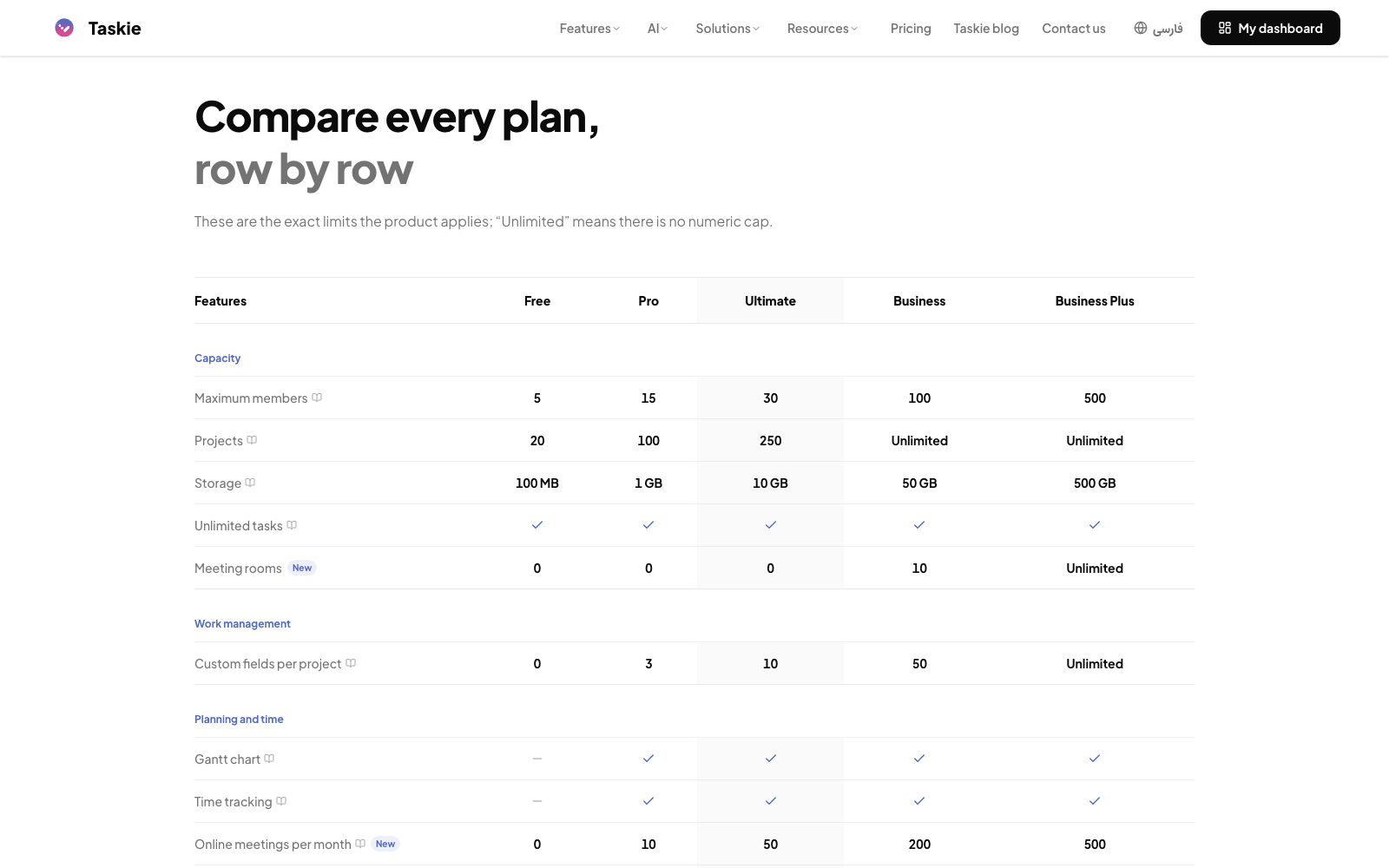Screen dimensions: 1389x868
Task: Open info icon beside Maximum members
Action: 317,398
